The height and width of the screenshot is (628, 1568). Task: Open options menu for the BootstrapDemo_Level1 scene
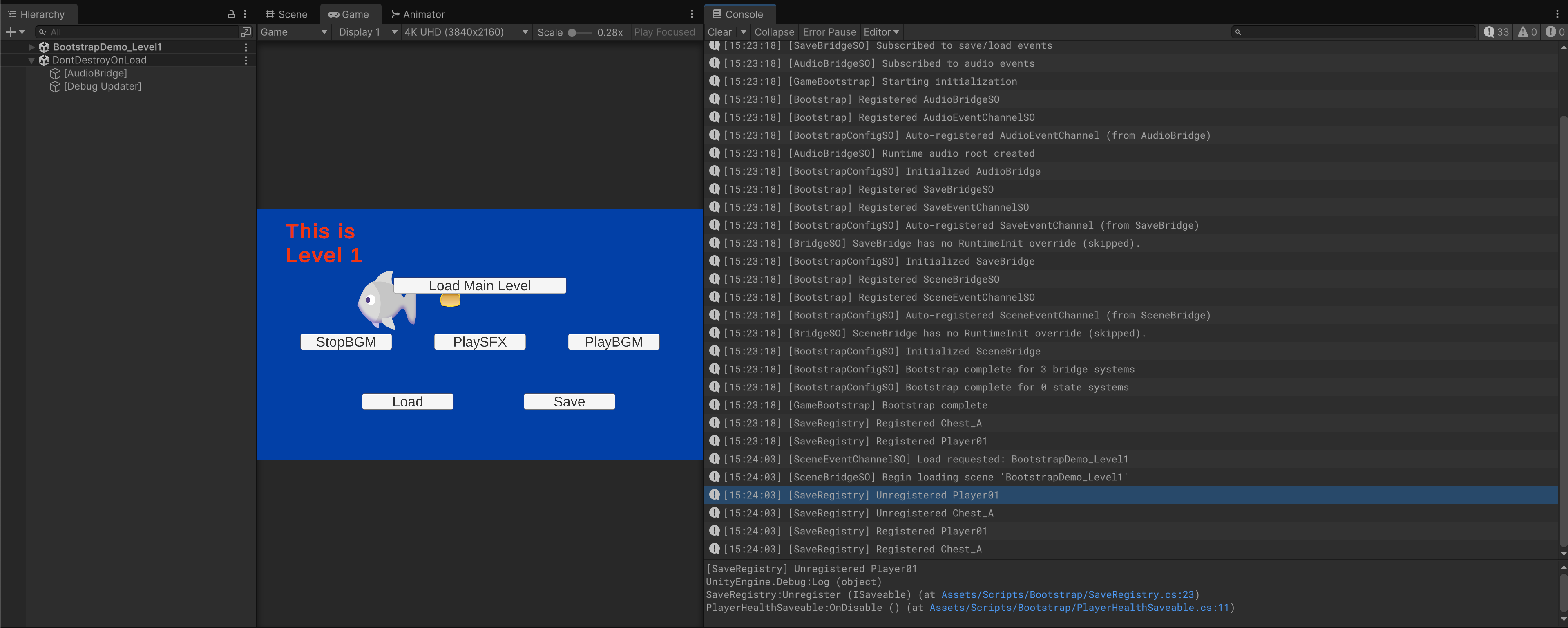246,47
